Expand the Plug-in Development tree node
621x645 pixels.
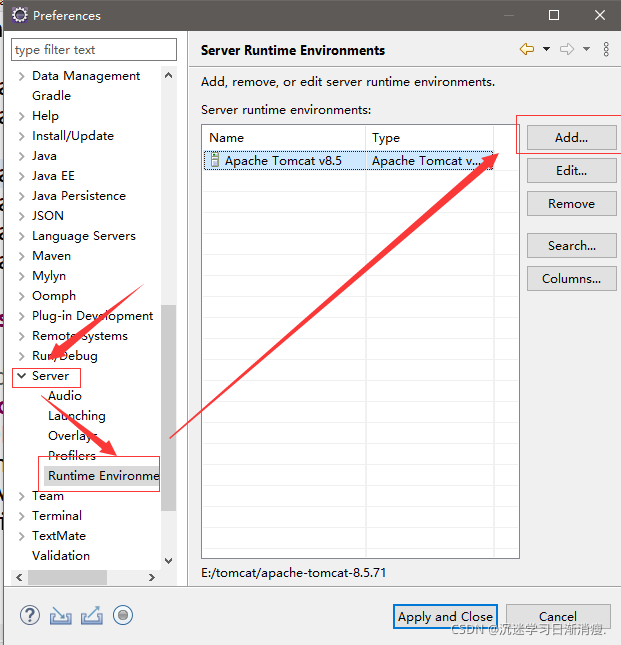click(x=22, y=316)
